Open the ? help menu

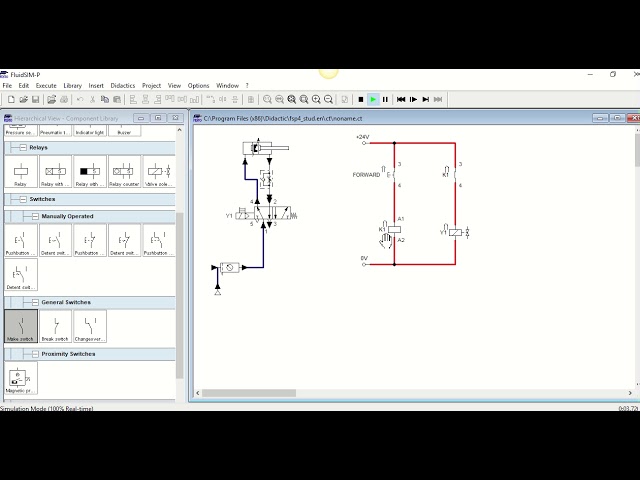[x=247, y=86]
